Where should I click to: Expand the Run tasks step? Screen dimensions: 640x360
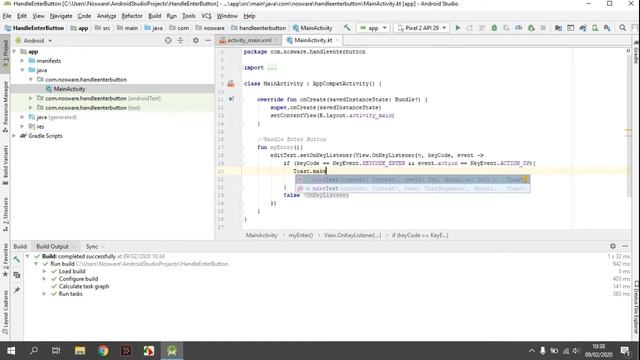[x=44, y=294]
